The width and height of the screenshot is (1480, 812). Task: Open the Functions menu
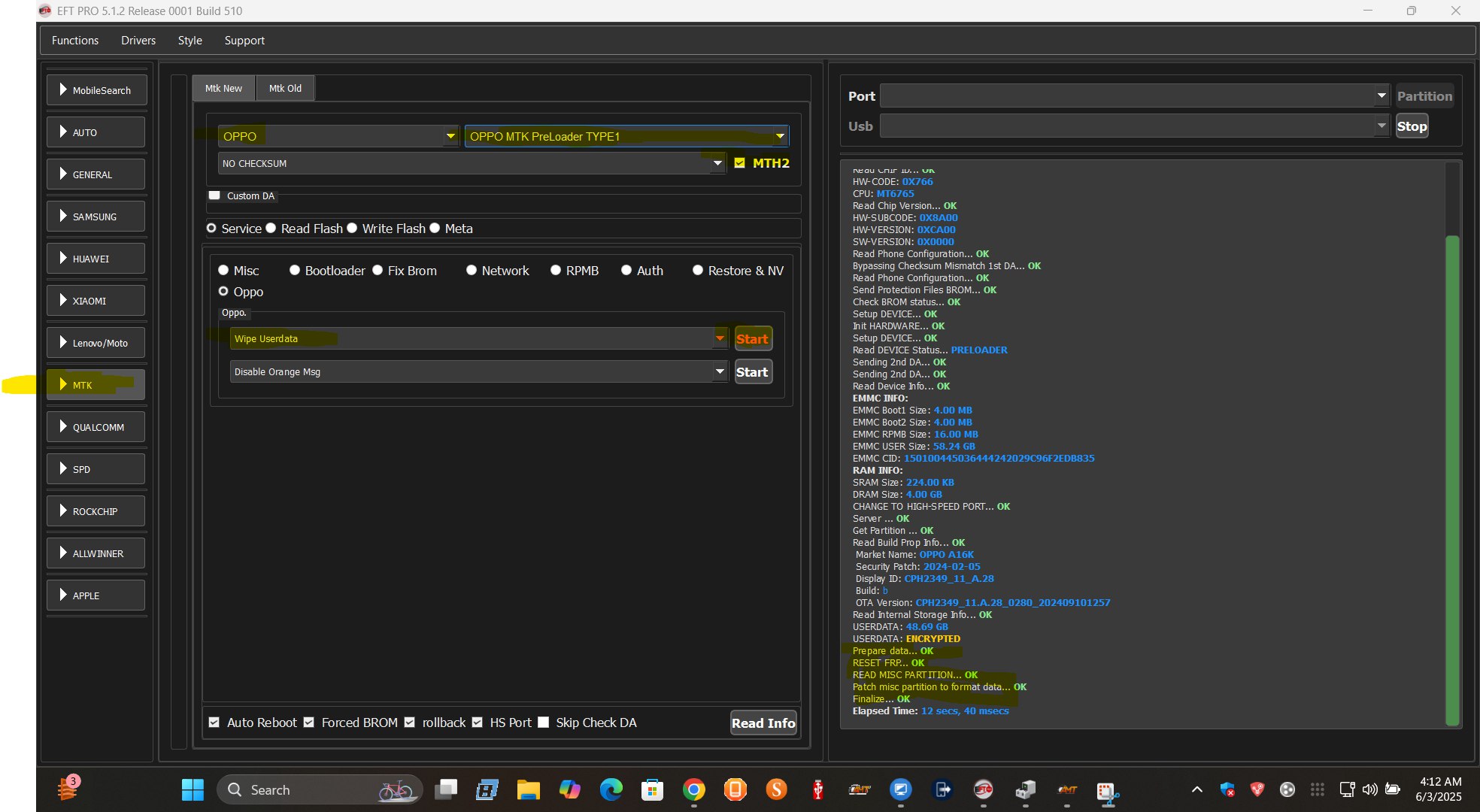tap(75, 41)
